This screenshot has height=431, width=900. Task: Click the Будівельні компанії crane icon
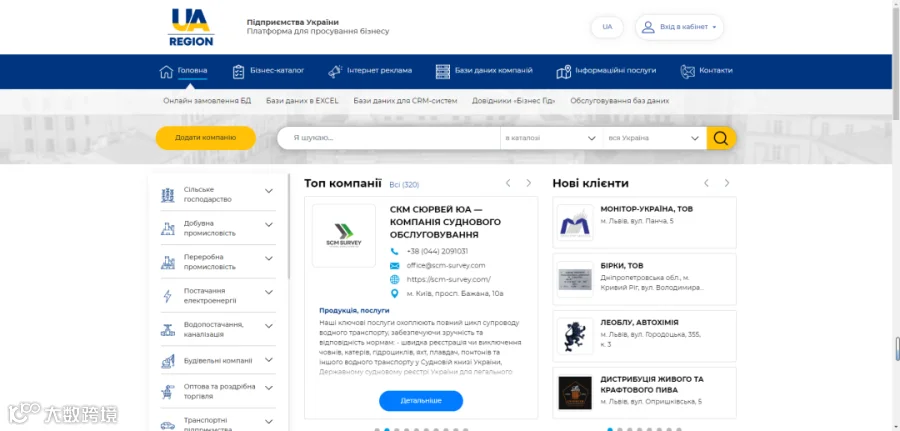tap(168, 361)
